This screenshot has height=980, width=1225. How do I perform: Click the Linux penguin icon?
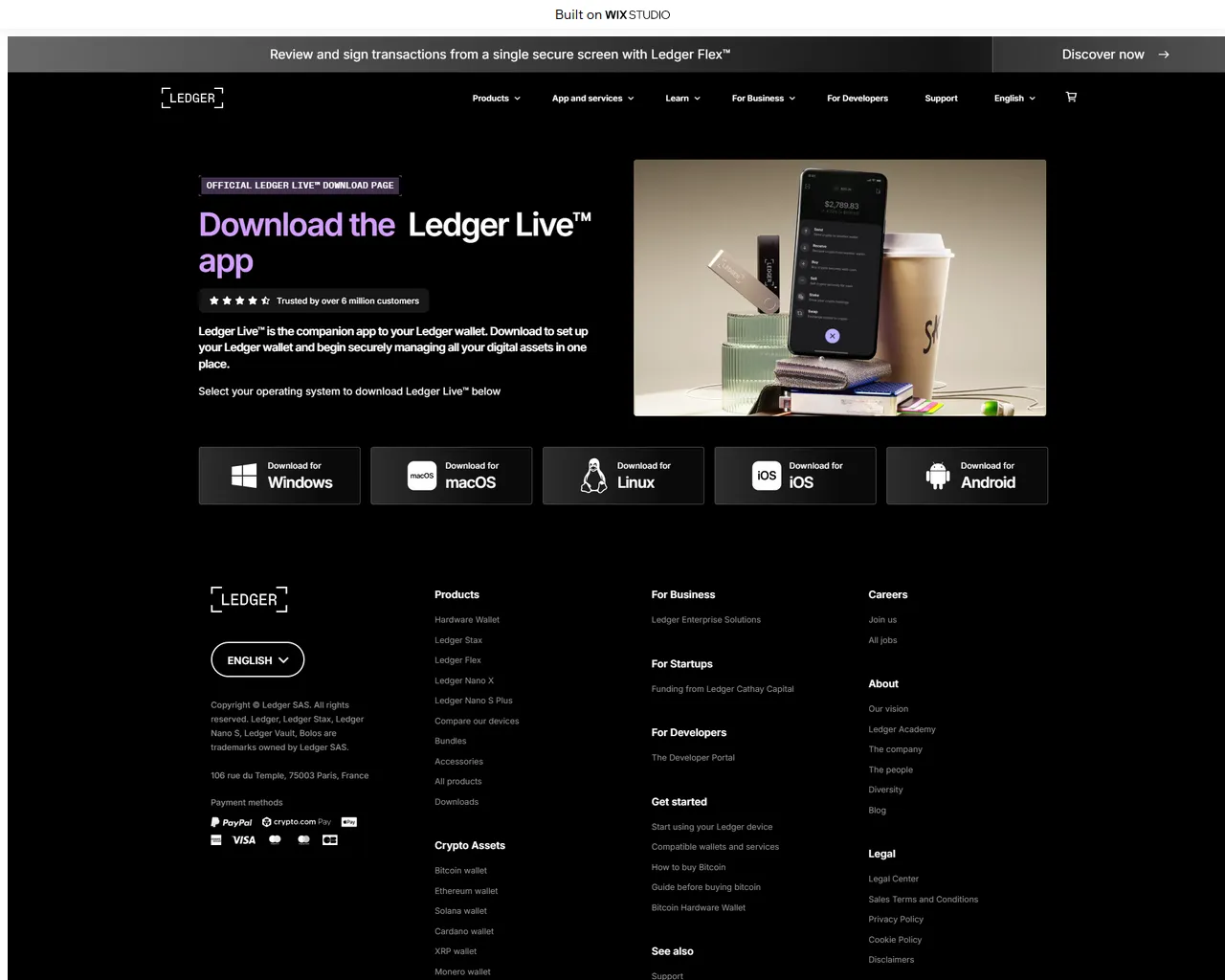[593, 476]
